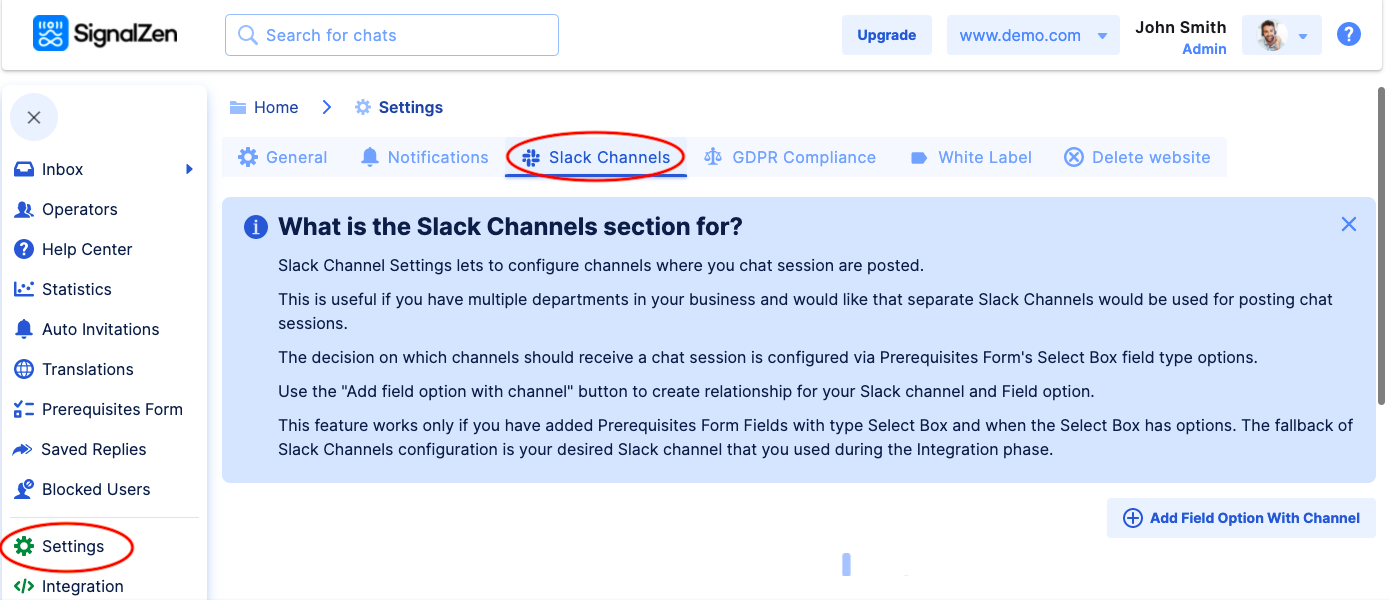The height and width of the screenshot is (609, 1389).
Task: Click Add Field Option With Channel
Action: (x=1241, y=518)
